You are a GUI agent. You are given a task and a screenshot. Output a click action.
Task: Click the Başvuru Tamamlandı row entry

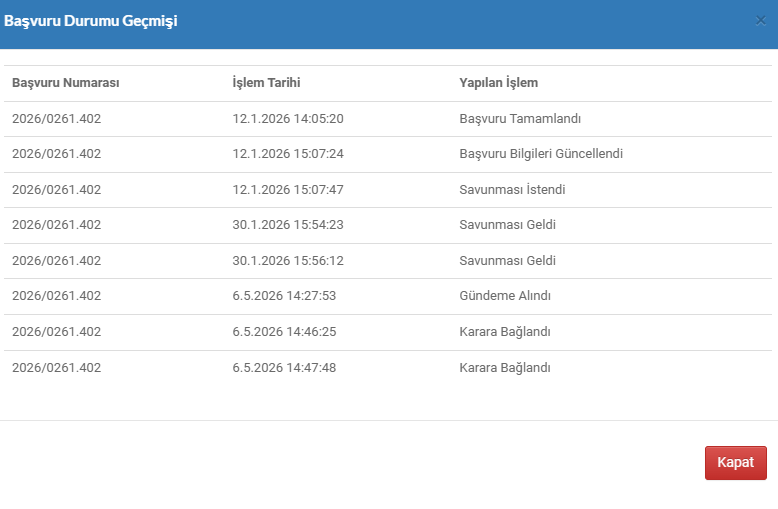[x=520, y=119]
